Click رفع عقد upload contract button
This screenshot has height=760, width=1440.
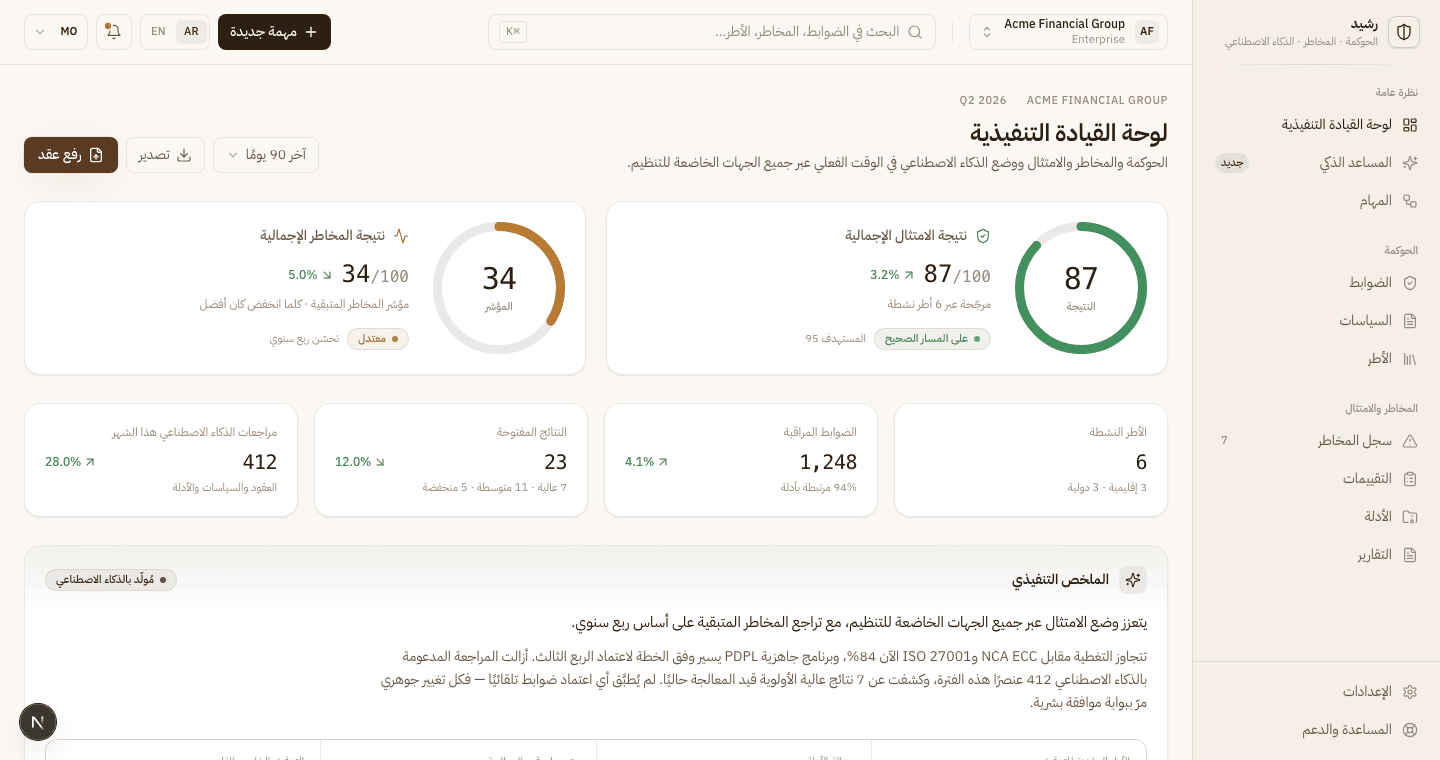(x=71, y=155)
